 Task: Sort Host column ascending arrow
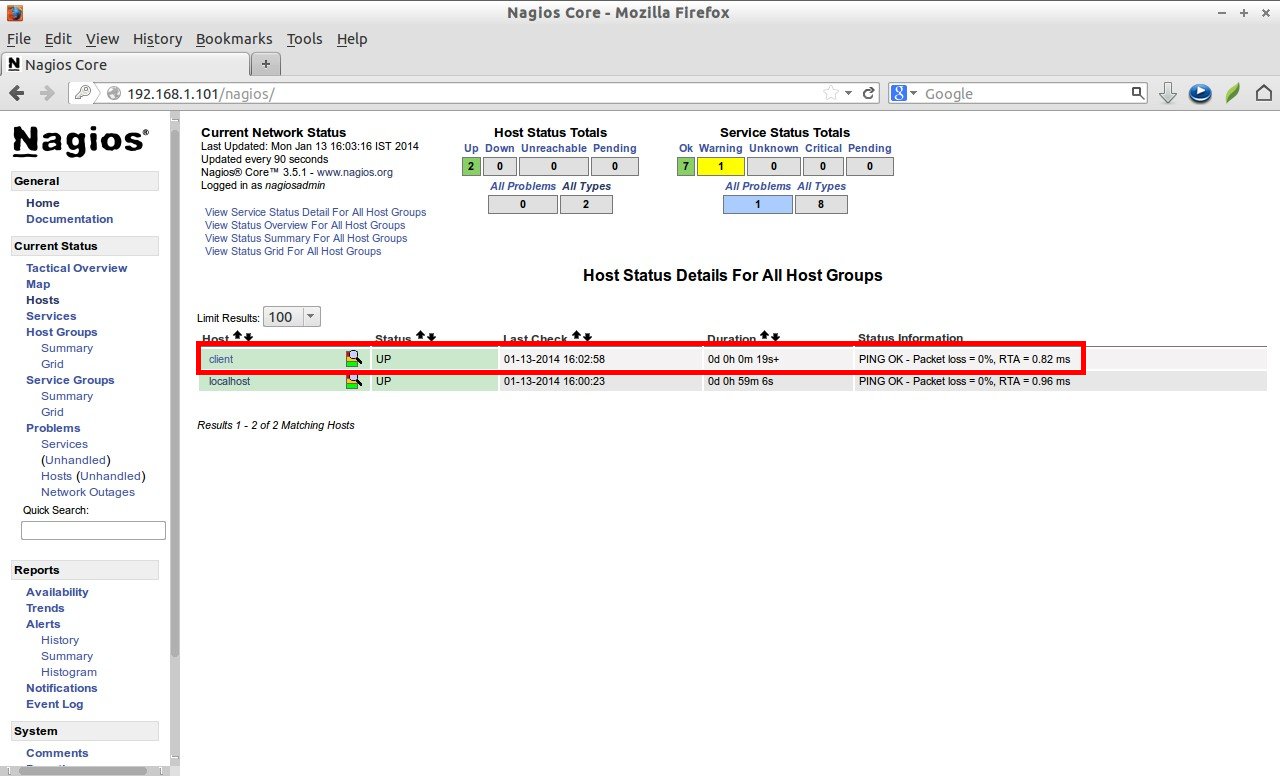(x=237, y=337)
